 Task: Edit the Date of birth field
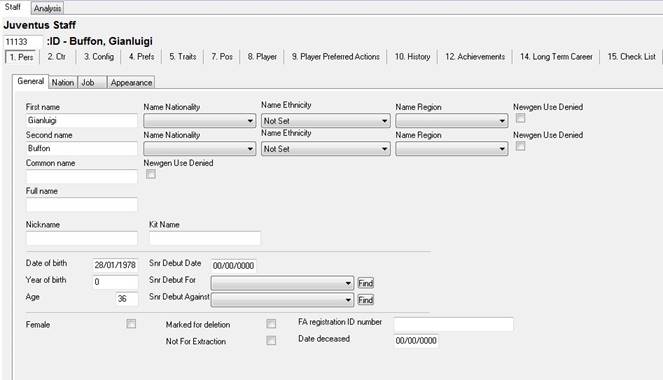point(115,265)
